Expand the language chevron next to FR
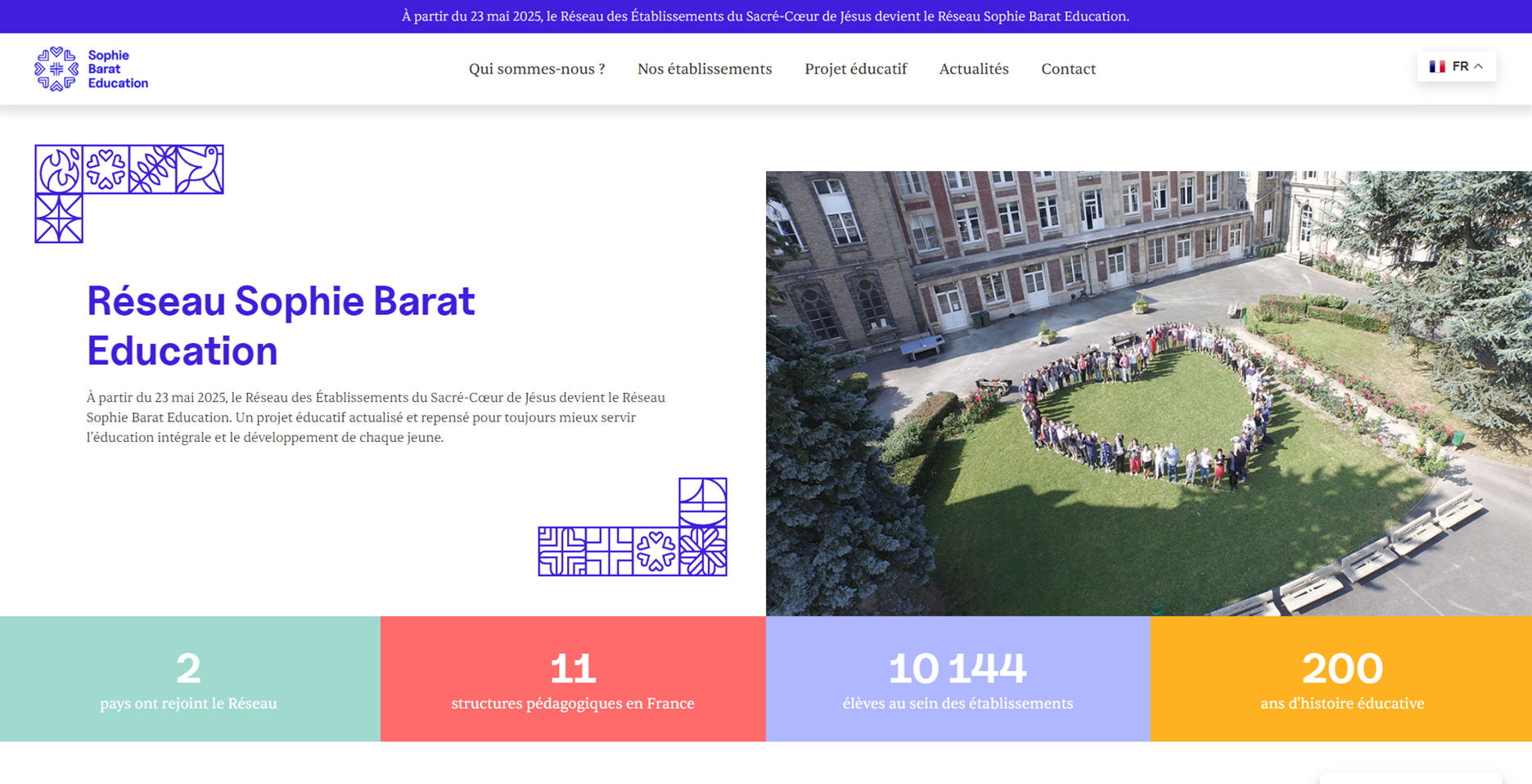 (1479, 67)
